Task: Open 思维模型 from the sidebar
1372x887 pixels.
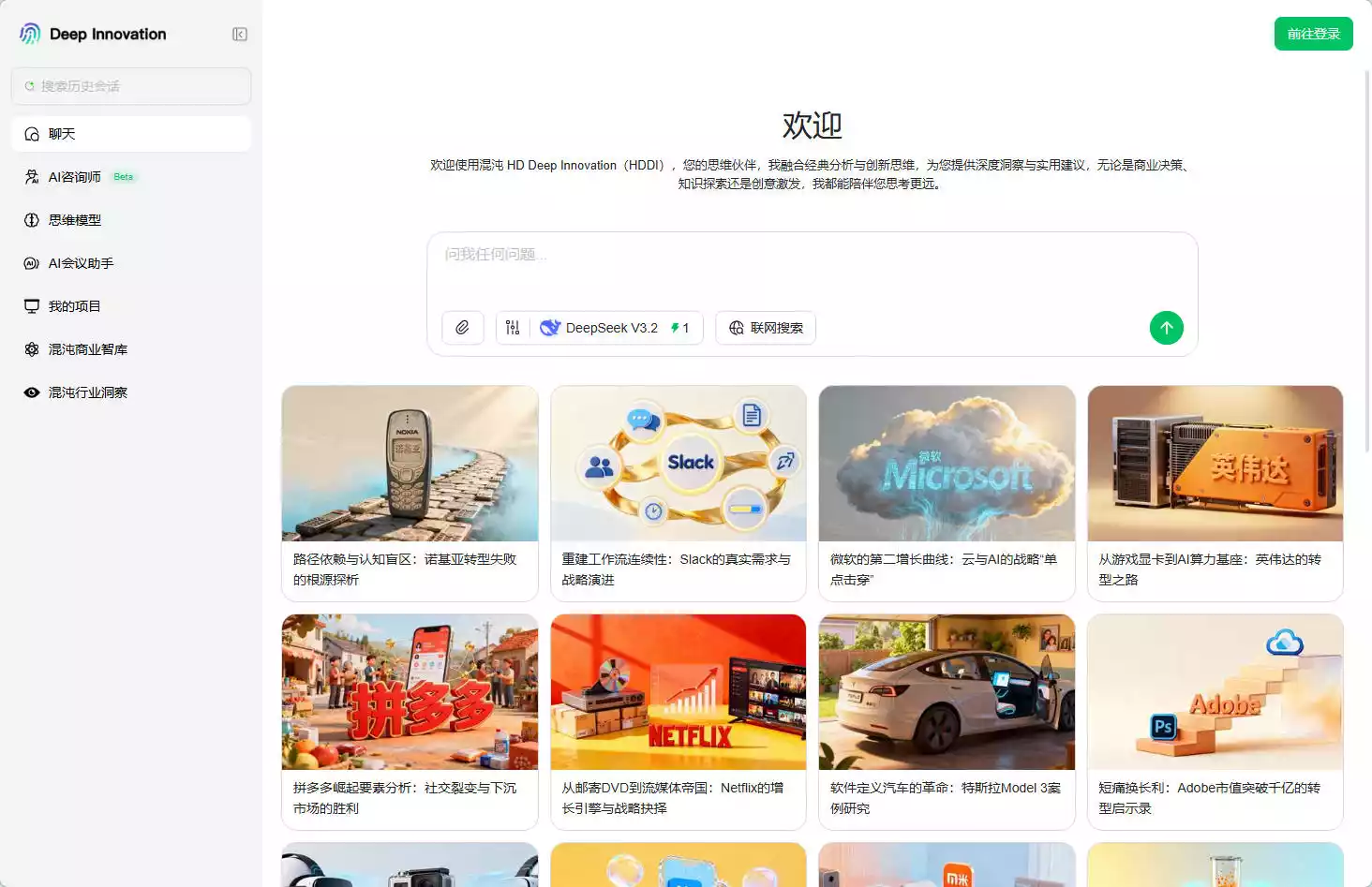Action: 131,220
